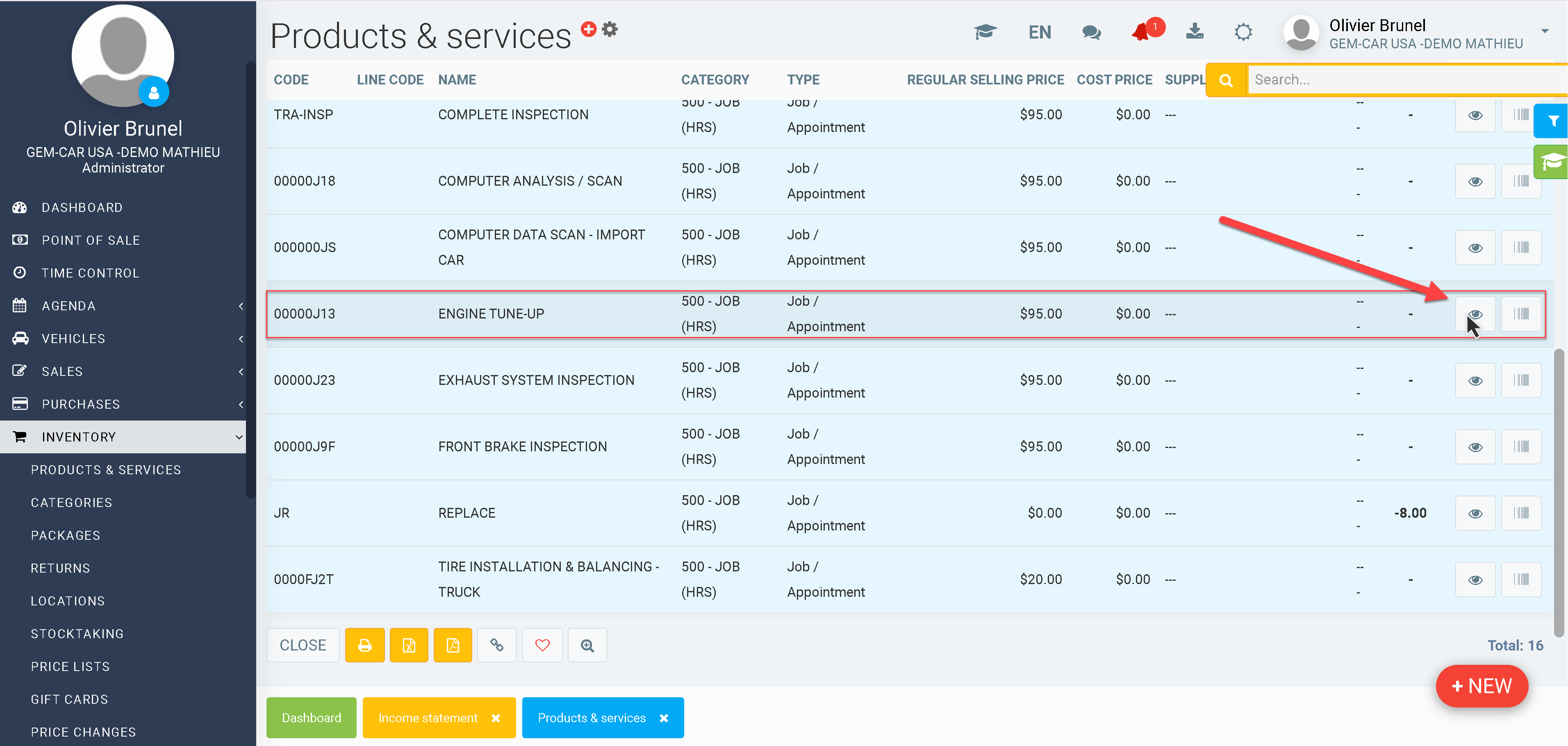Open Categories in Inventory menu
The image size is (1568, 746).
[72, 503]
